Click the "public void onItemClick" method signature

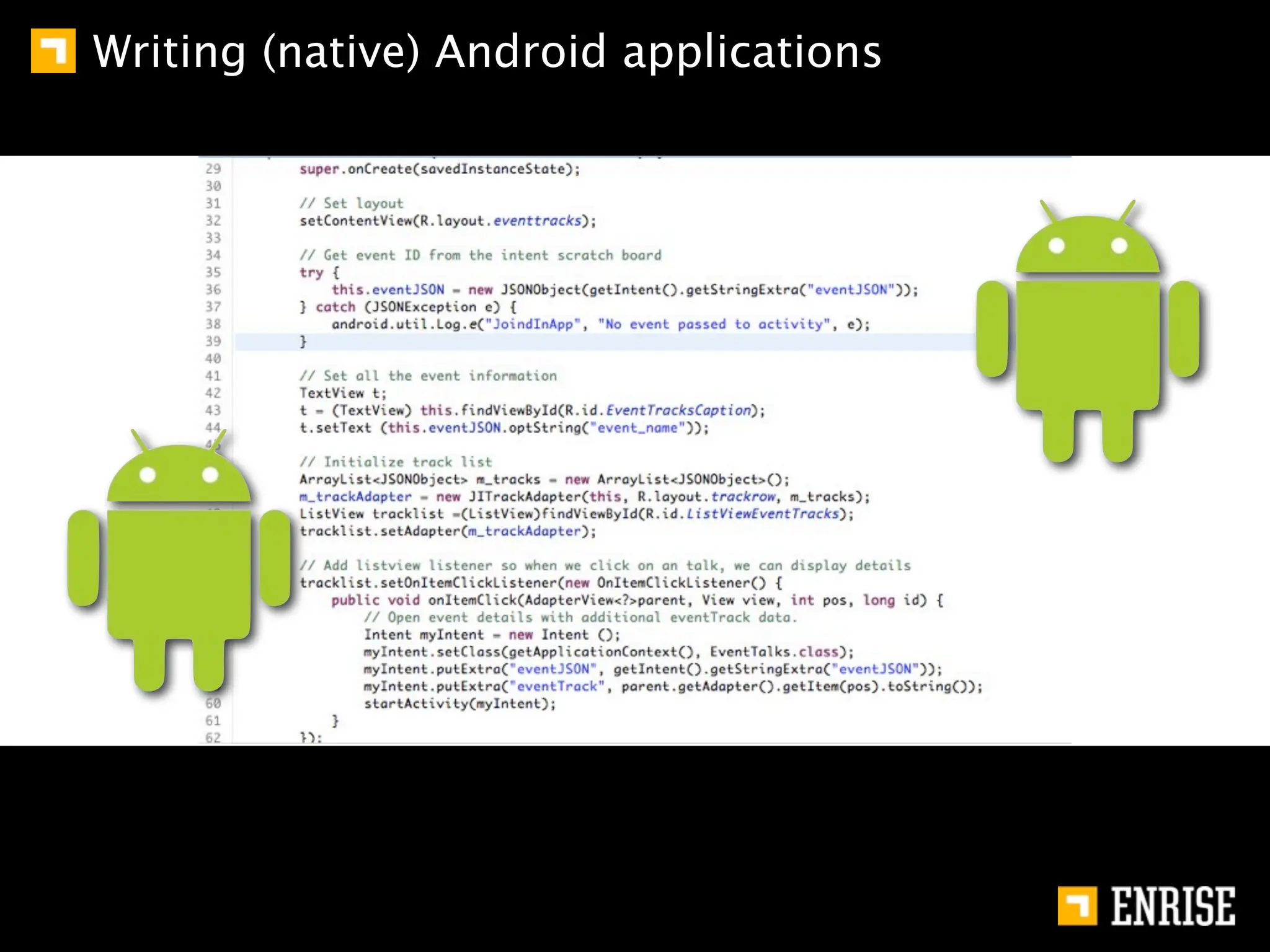click(x=637, y=600)
